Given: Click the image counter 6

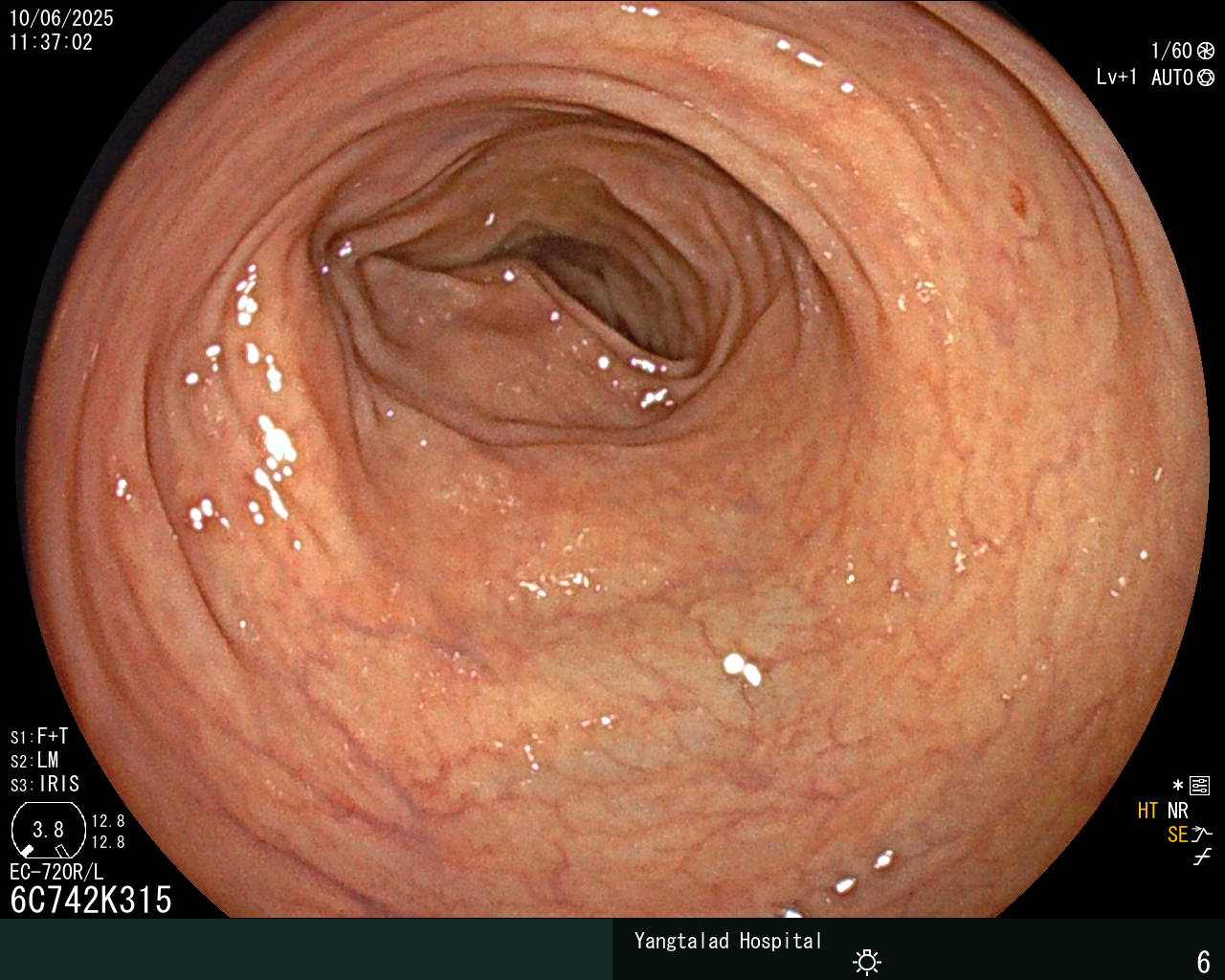Looking at the screenshot, I should point(1204,961).
